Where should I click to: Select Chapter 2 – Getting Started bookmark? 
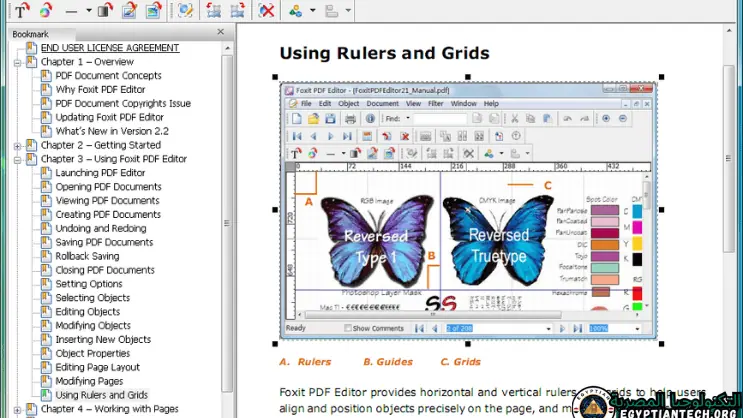(101, 145)
